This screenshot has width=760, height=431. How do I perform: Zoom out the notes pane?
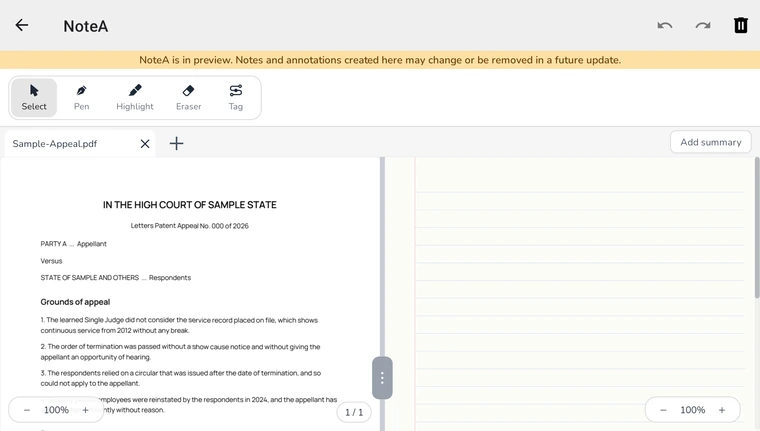click(663, 410)
